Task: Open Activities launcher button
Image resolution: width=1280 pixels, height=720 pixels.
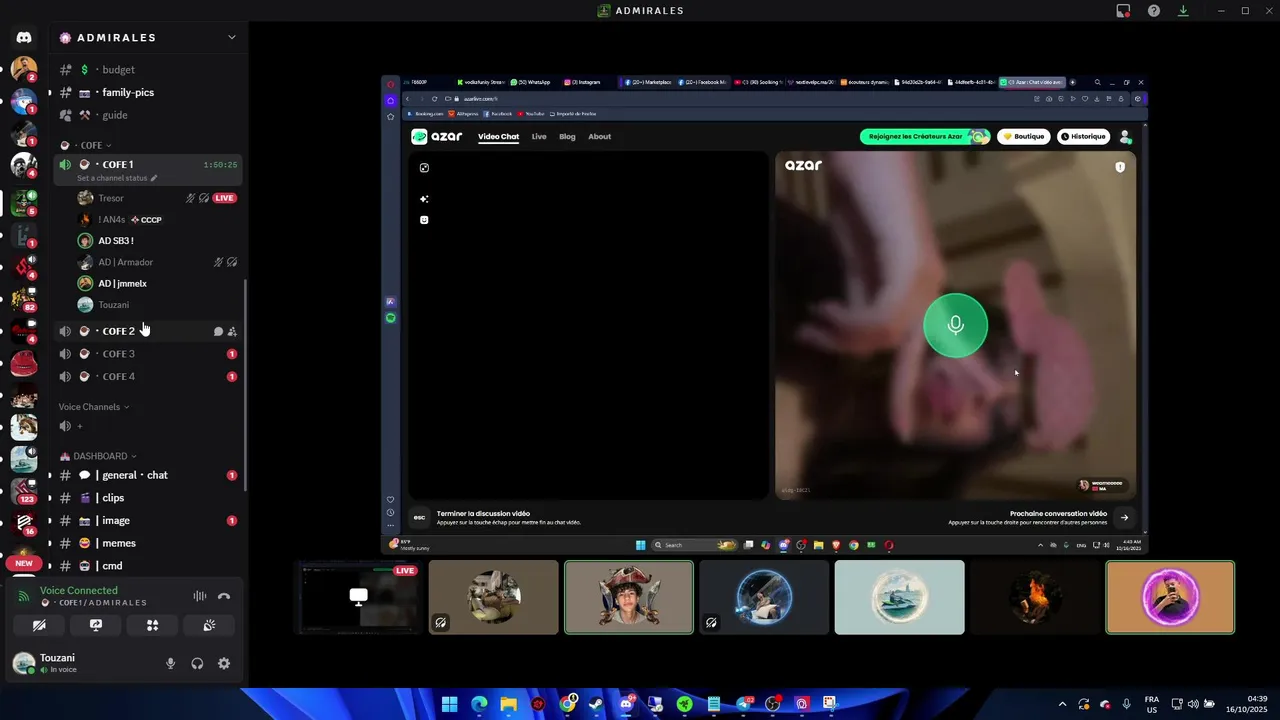Action: [x=153, y=625]
